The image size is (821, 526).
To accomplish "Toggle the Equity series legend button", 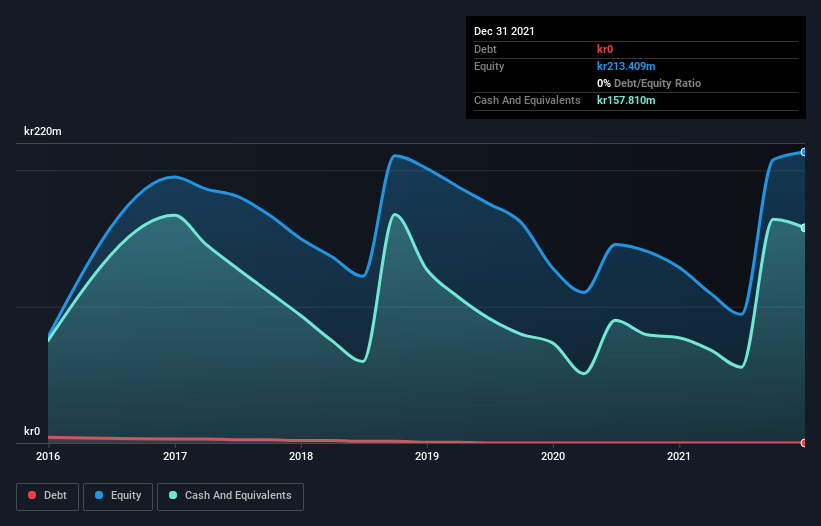I will pyautogui.click(x=118, y=496).
